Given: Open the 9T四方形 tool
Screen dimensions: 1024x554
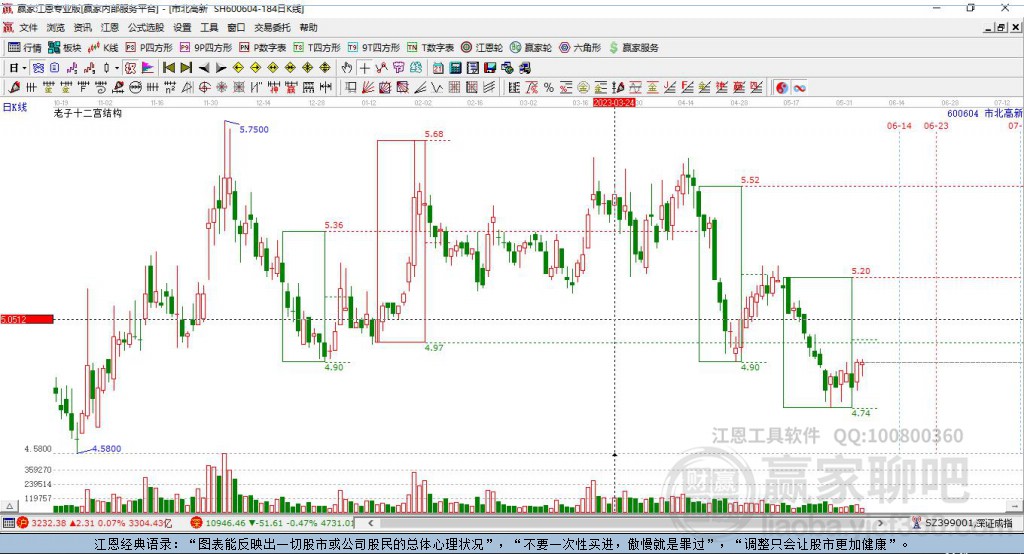Looking at the screenshot, I should (x=374, y=48).
